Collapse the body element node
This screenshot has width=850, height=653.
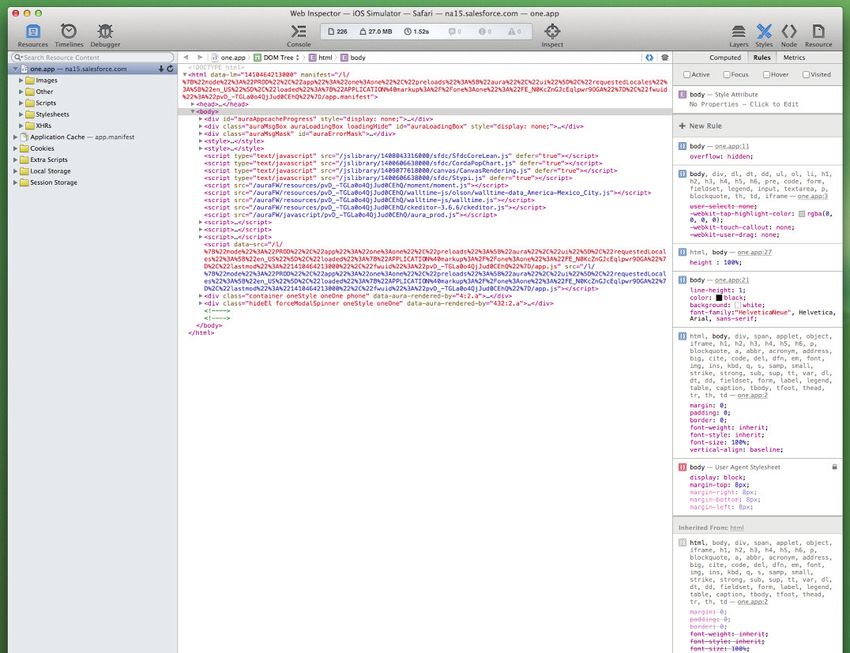pyautogui.click(x=192, y=111)
